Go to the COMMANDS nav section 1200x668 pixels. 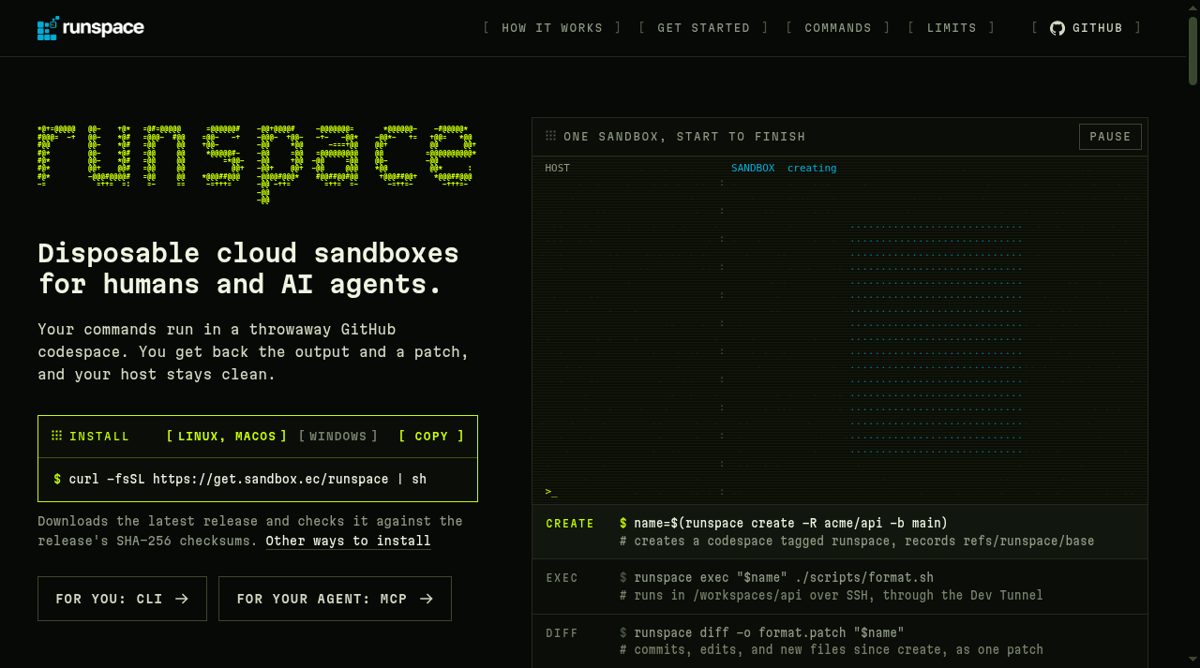[x=838, y=28]
